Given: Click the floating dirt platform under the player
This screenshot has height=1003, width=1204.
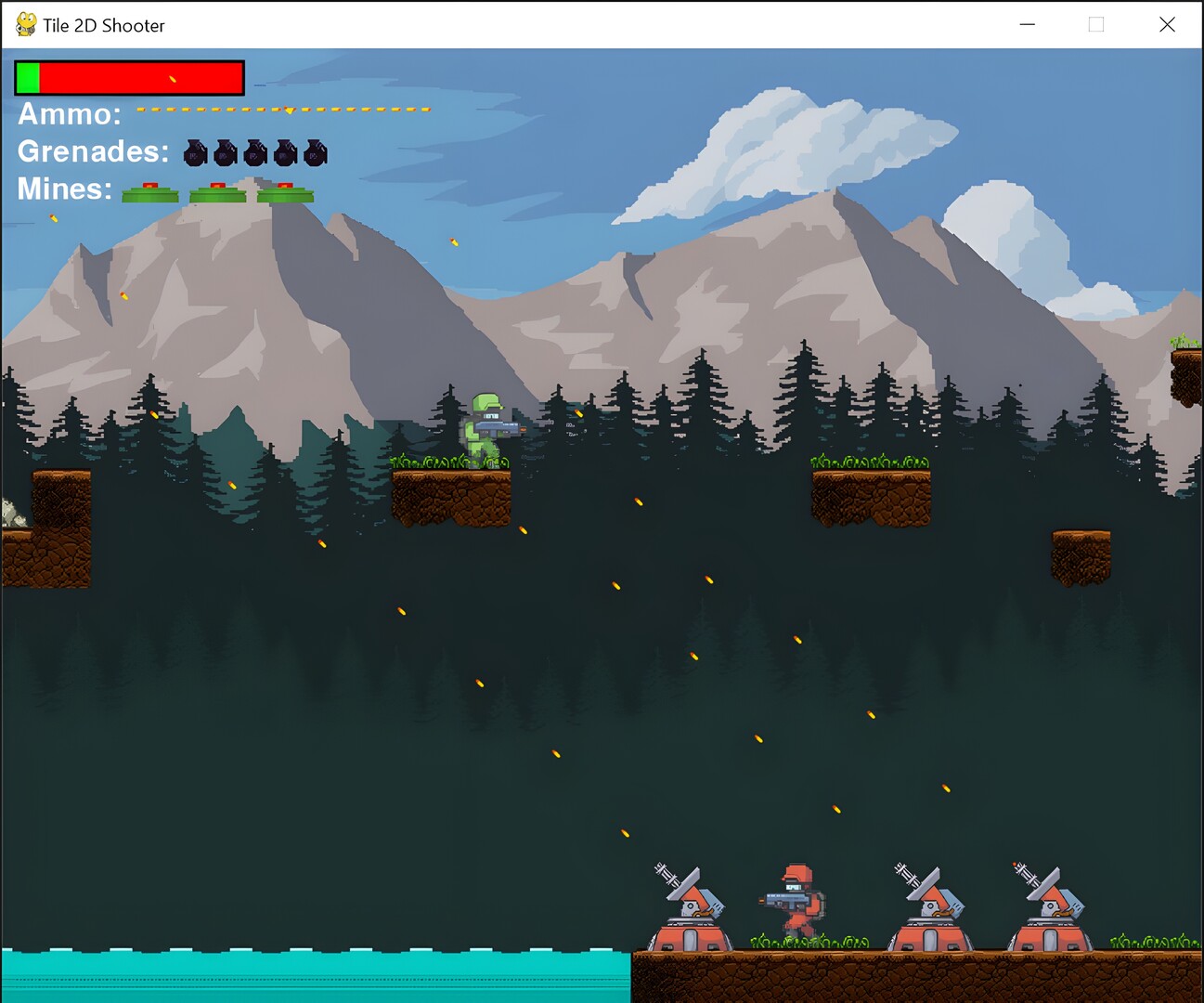Looking at the screenshot, I should click(x=452, y=497).
